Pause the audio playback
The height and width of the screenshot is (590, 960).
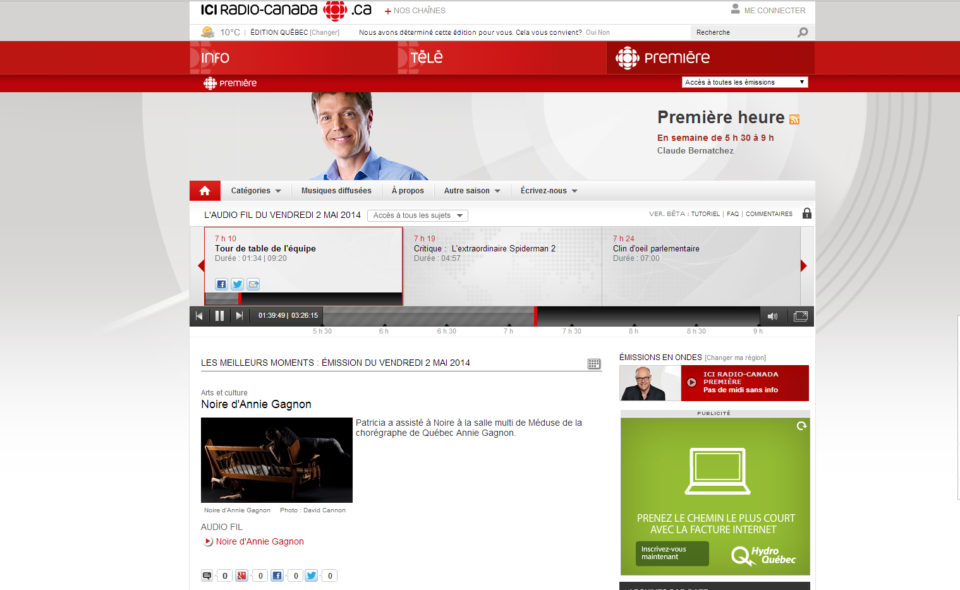click(x=219, y=316)
